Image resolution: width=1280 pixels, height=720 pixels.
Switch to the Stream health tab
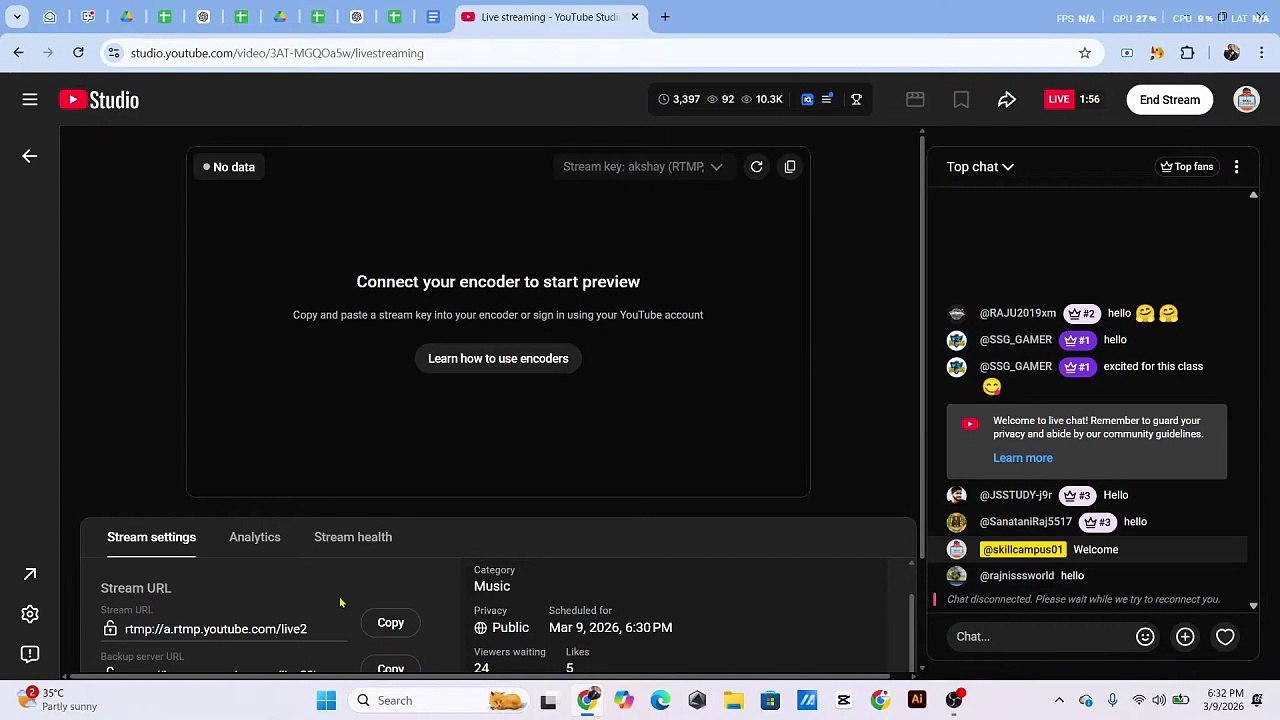tap(353, 537)
